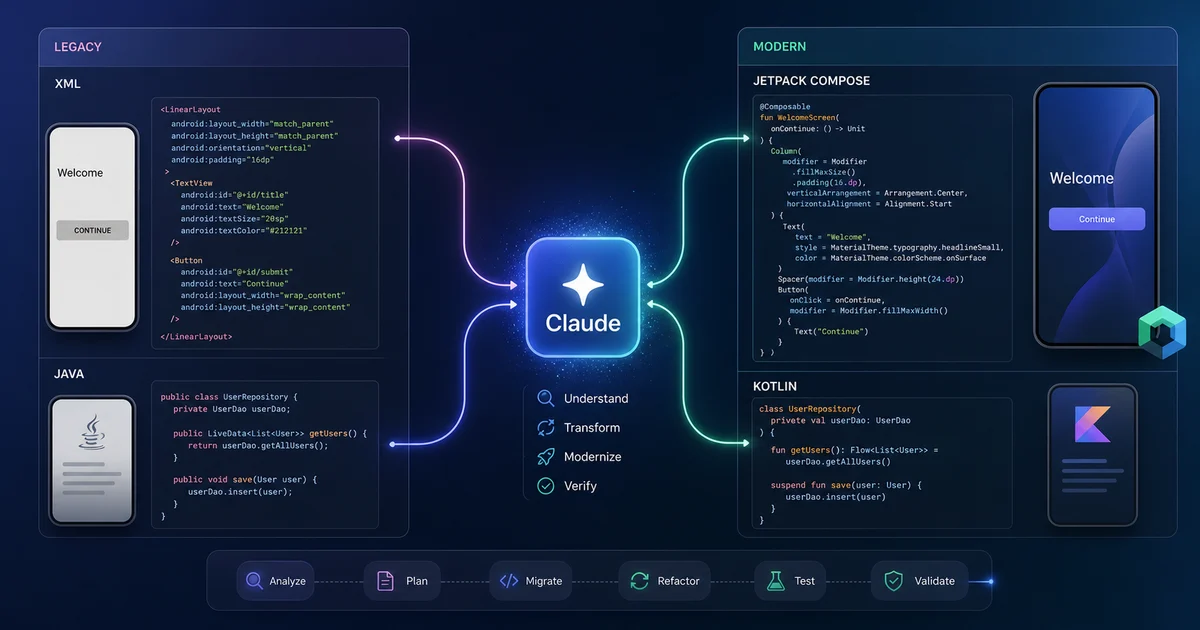This screenshot has height=630, width=1200.
Task: Click the Migrate code brackets icon
Action: pyautogui.click(x=508, y=581)
